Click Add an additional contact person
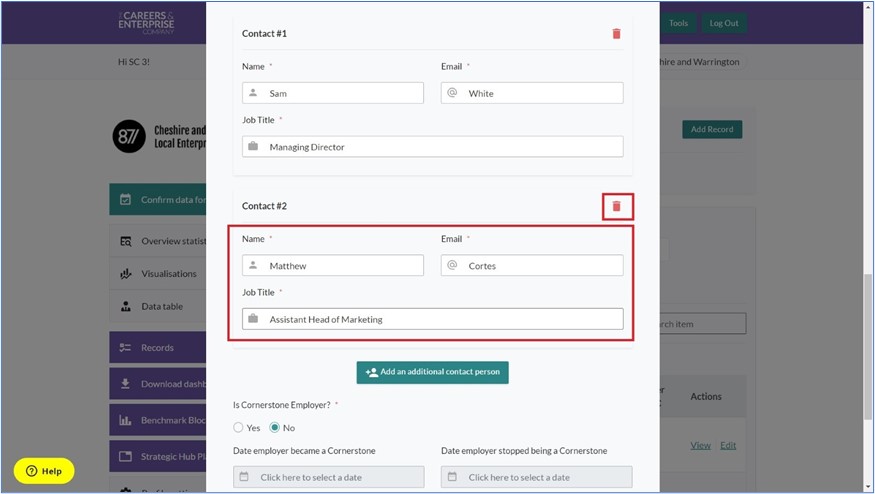This screenshot has height=494, width=875. click(x=432, y=372)
